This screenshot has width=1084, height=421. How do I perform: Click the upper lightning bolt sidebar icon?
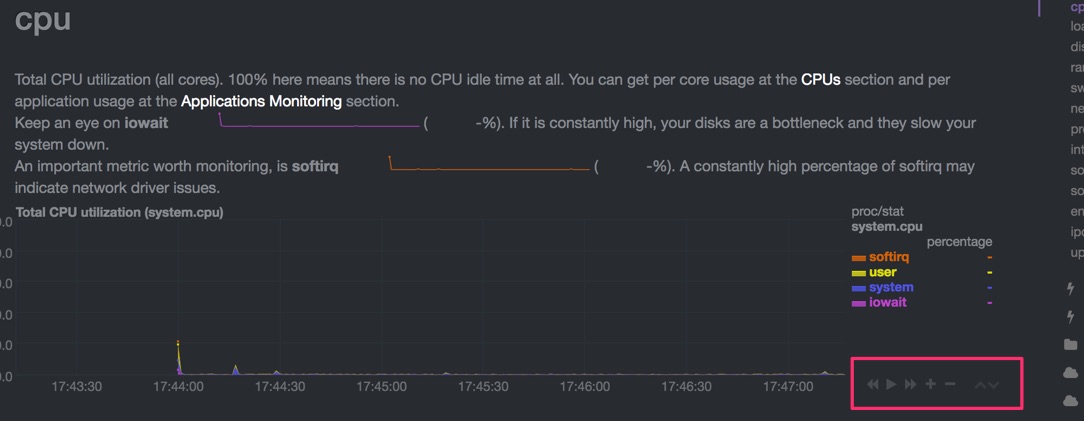tap(1071, 289)
